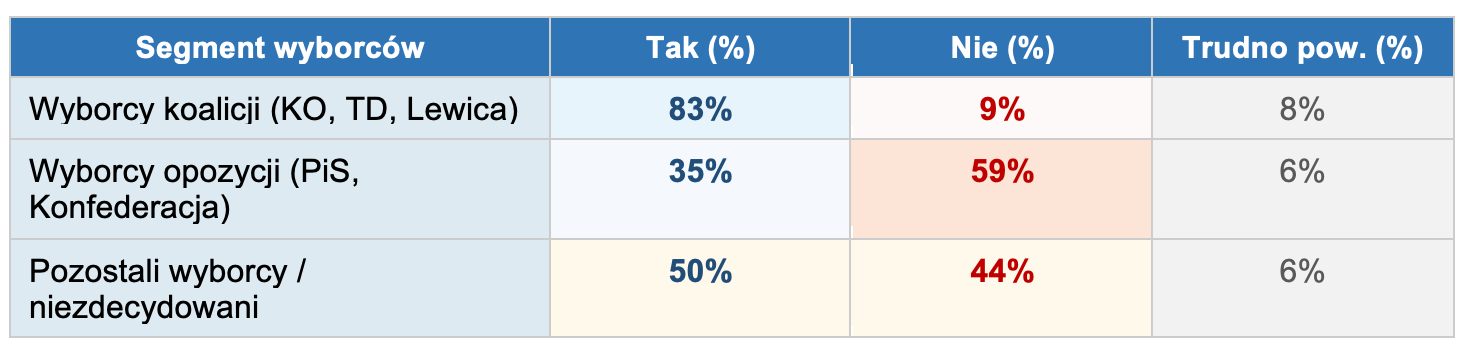Select the 'Trudno pow. (%)' column header
Image resolution: width=1480 pixels, height=363 pixels.
(x=1303, y=48)
